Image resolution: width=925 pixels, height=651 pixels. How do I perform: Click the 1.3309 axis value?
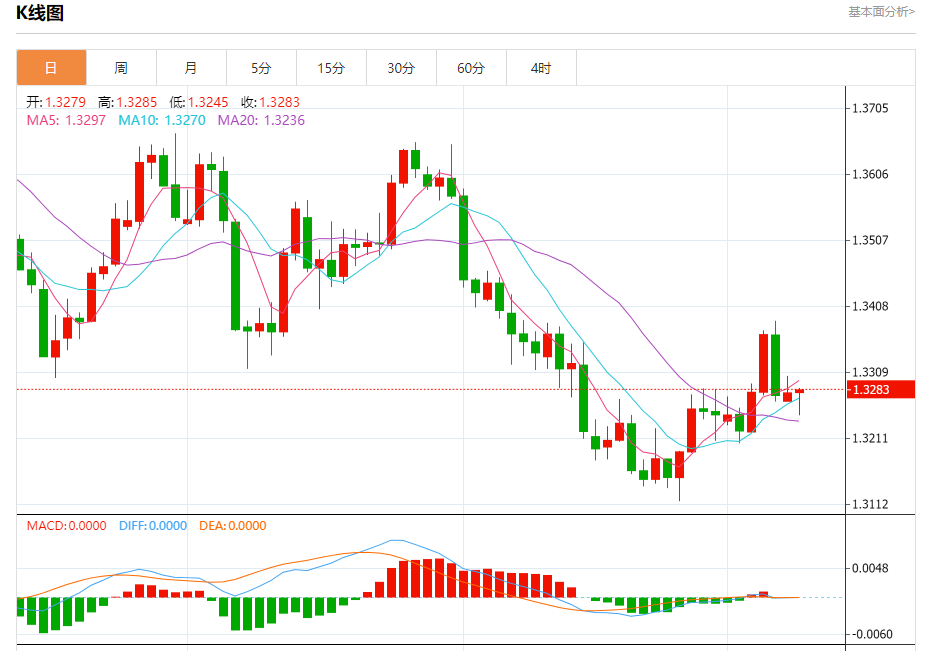tap(870, 372)
